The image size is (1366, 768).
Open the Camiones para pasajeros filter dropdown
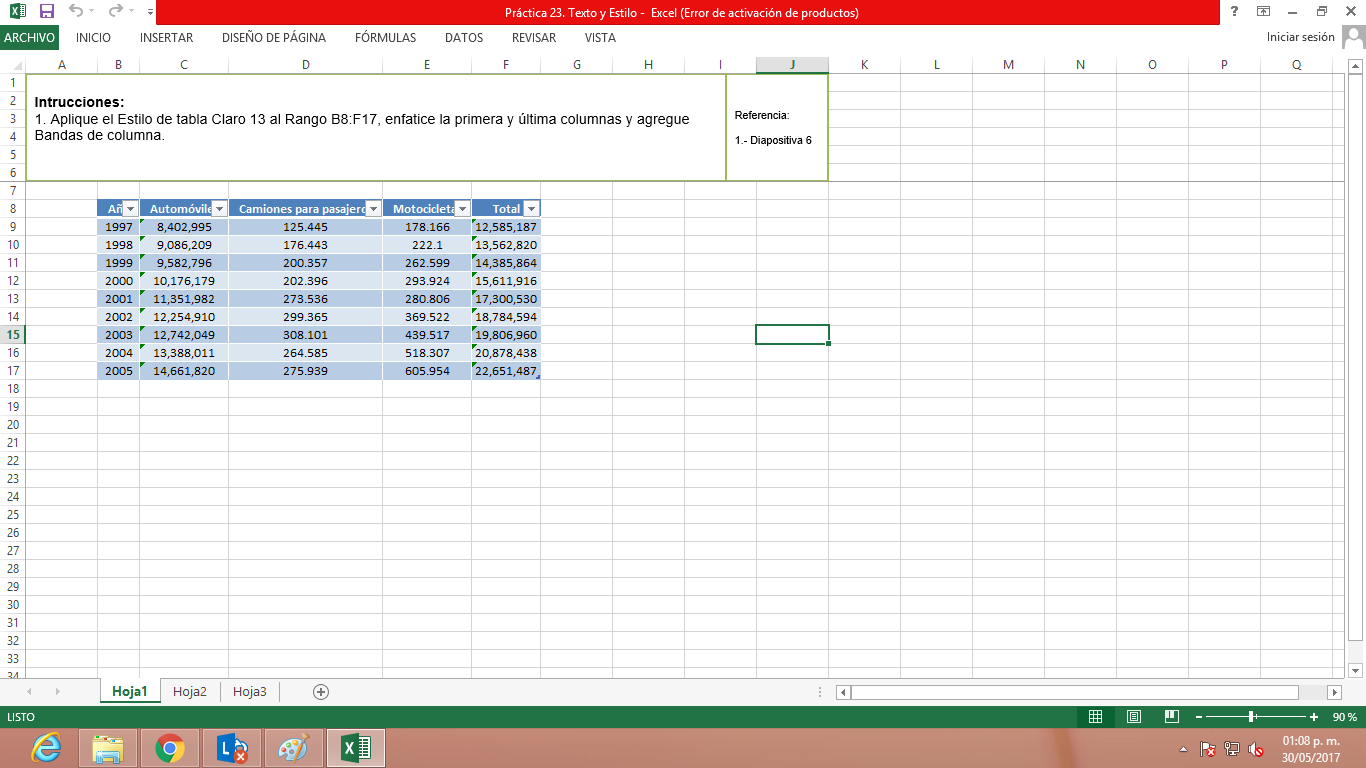(373, 209)
